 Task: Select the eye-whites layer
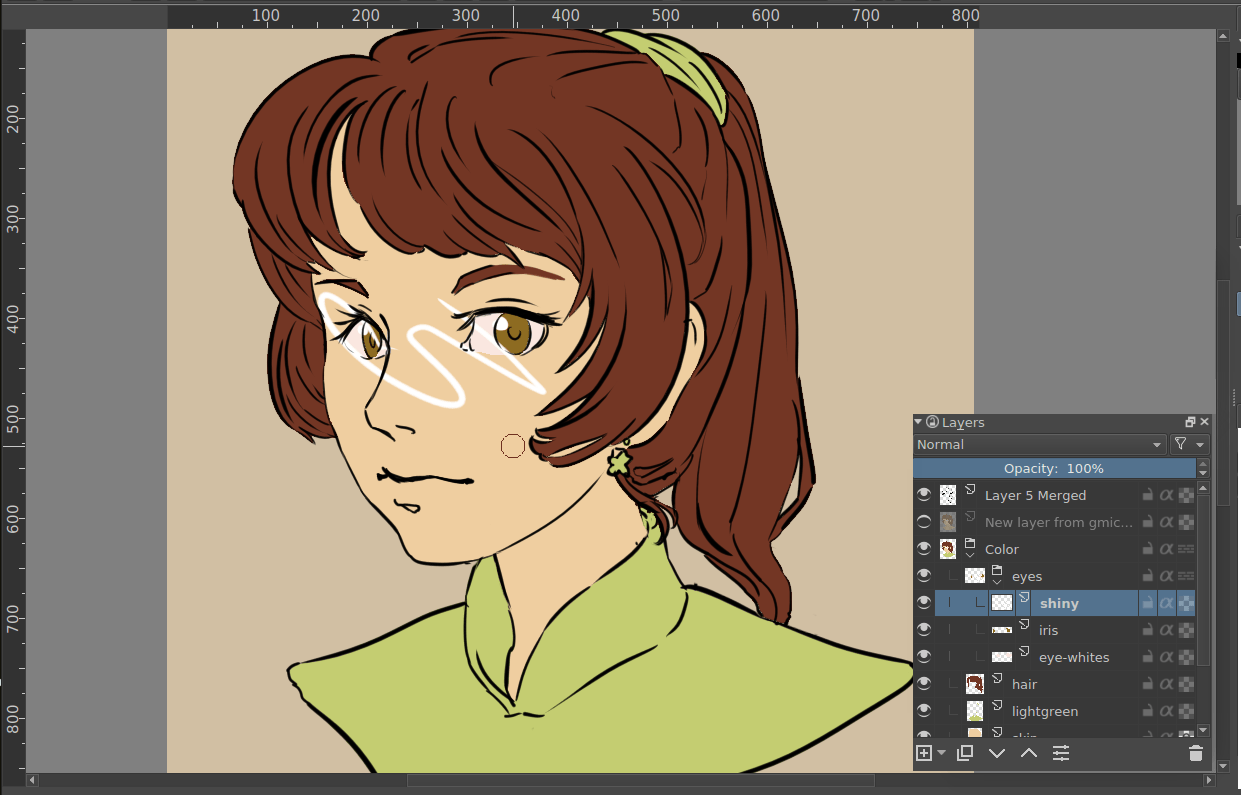click(1074, 657)
